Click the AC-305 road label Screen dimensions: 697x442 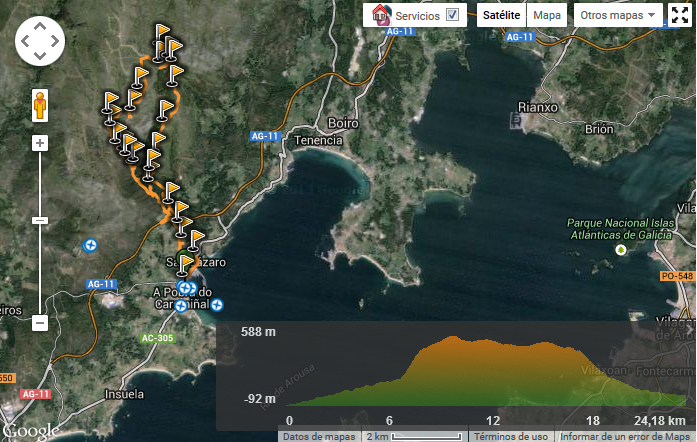tap(157, 338)
